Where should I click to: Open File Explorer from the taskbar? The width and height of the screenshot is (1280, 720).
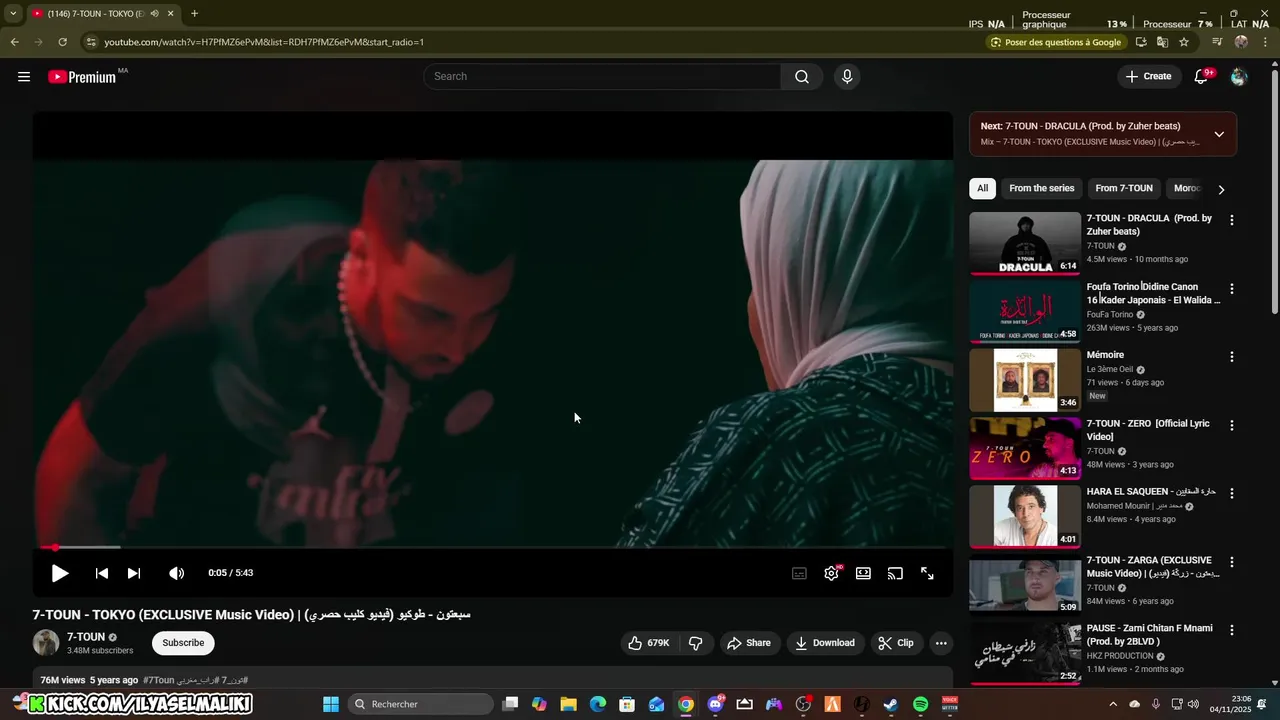[568, 704]
